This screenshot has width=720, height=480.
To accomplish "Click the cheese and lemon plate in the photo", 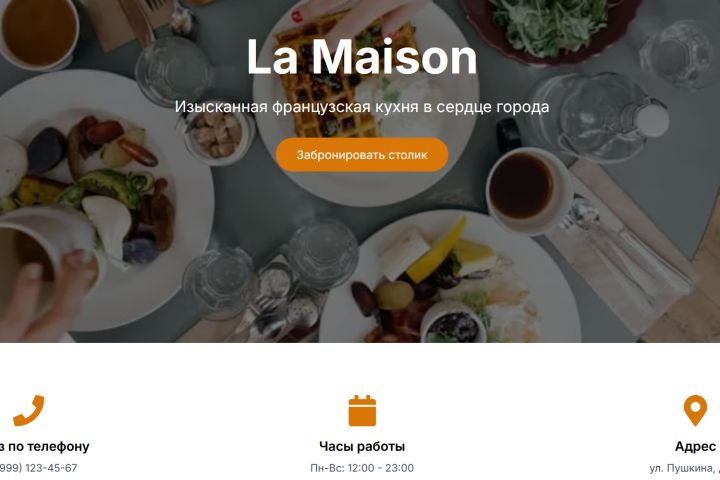I will pyautogui.click(x=450, y=278).
